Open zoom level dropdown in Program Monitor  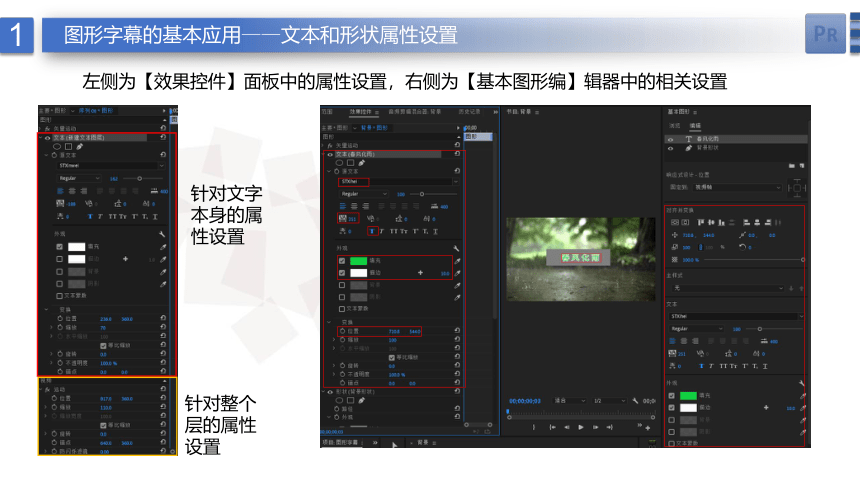point(570,401)
